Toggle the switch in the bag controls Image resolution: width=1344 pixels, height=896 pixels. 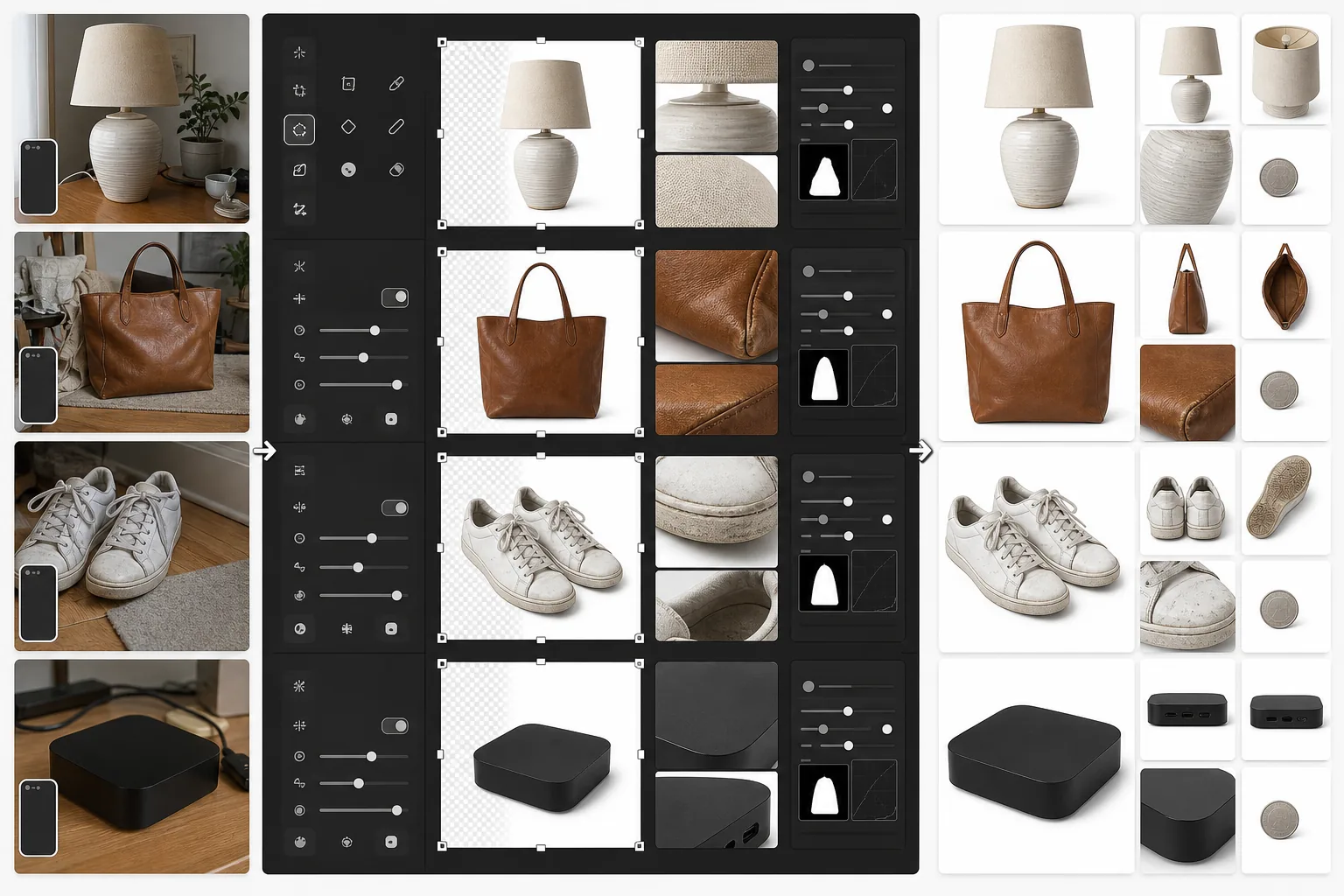click(x=395, y=297)
